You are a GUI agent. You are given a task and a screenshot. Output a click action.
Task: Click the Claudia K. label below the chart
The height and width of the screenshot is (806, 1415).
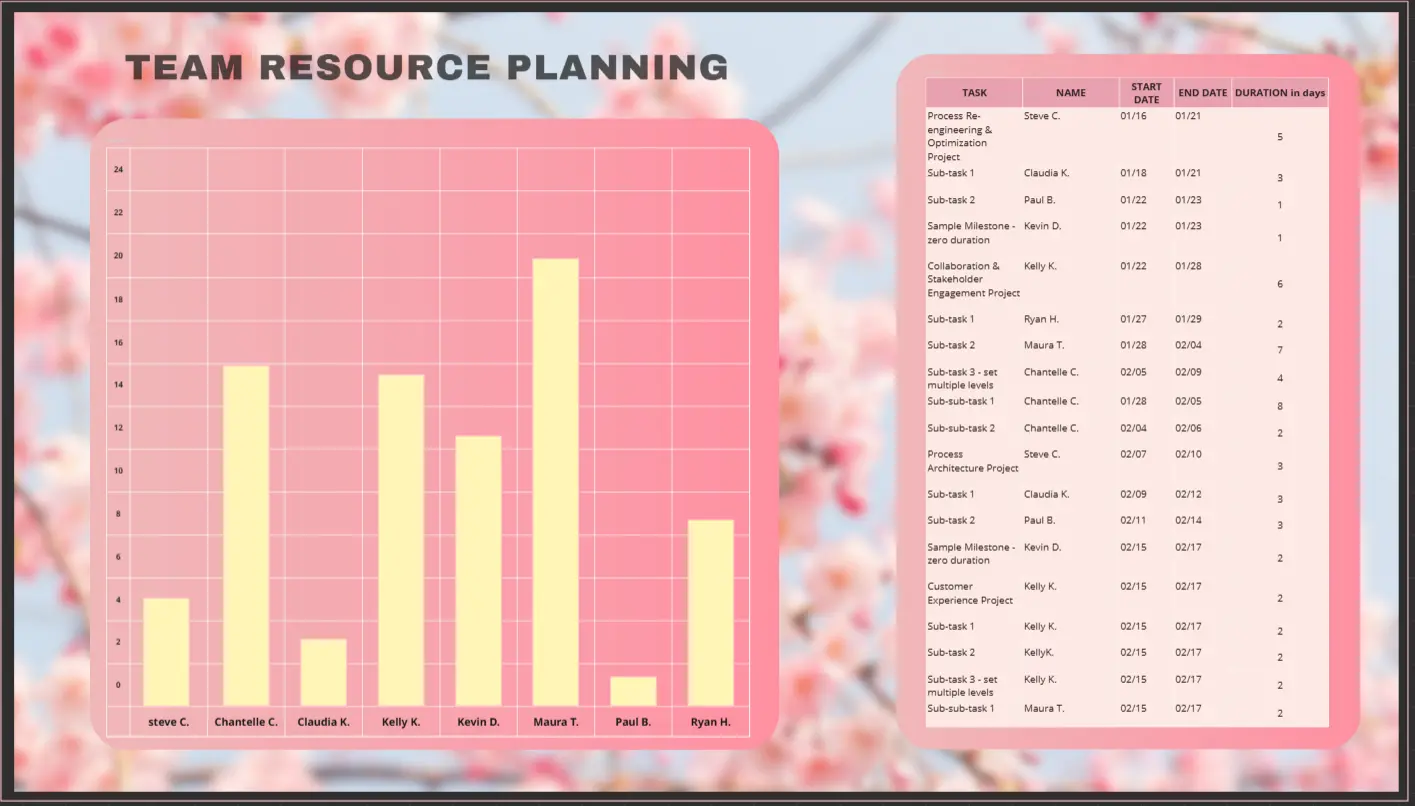coord(323,721)
